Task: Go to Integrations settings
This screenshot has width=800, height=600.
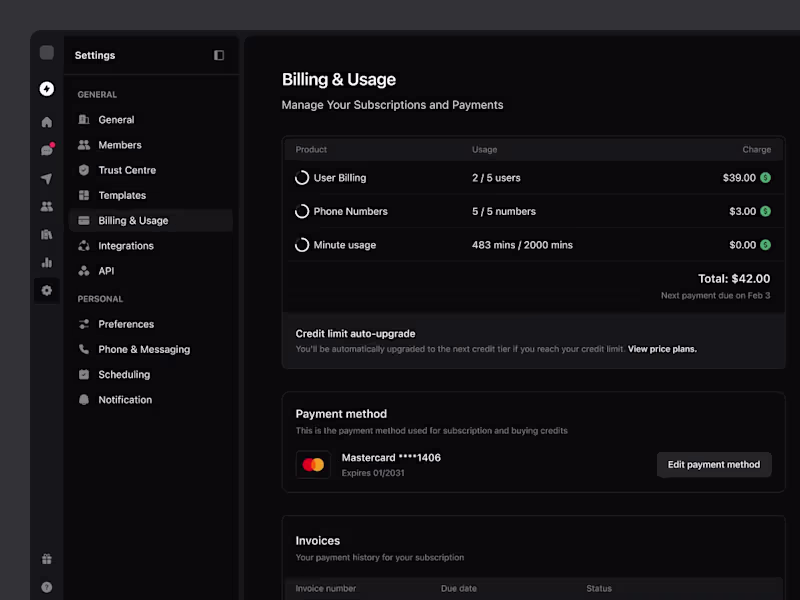Action: [x=126, y=246]
